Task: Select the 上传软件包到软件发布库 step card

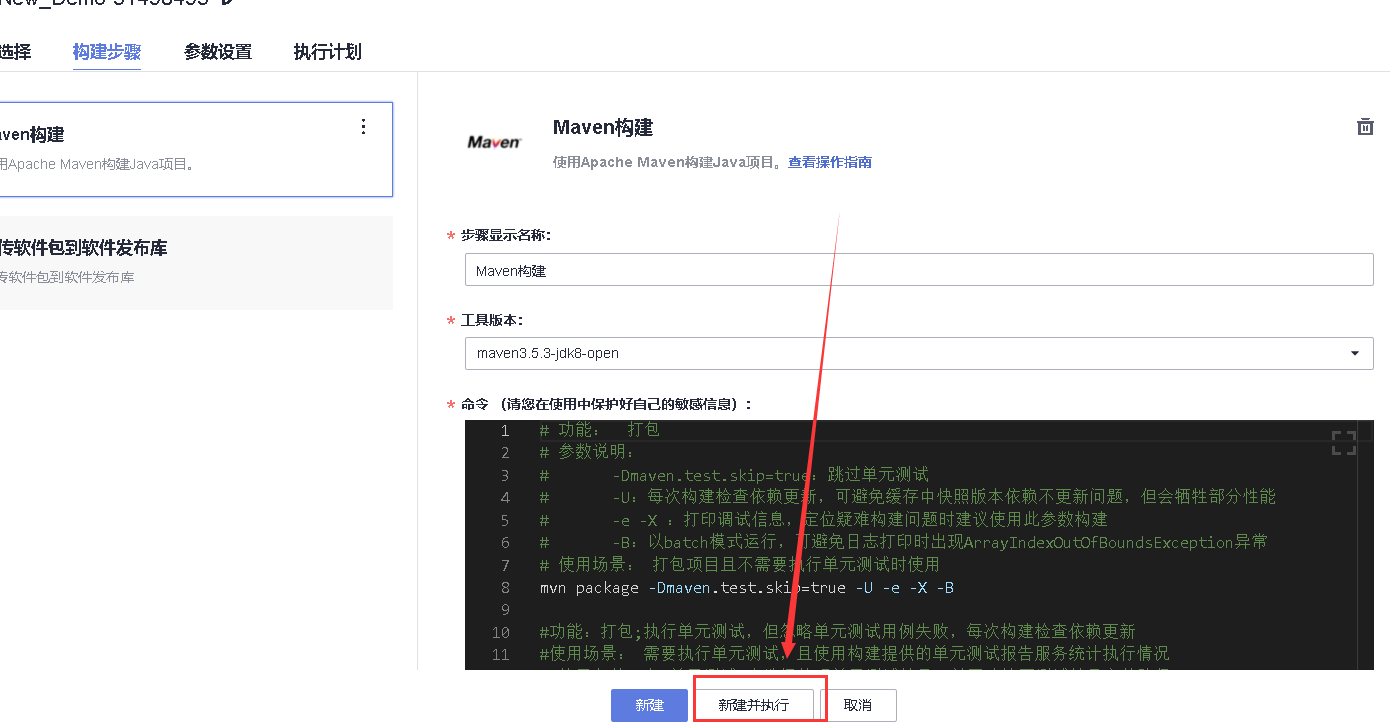Action: (196, 262)
